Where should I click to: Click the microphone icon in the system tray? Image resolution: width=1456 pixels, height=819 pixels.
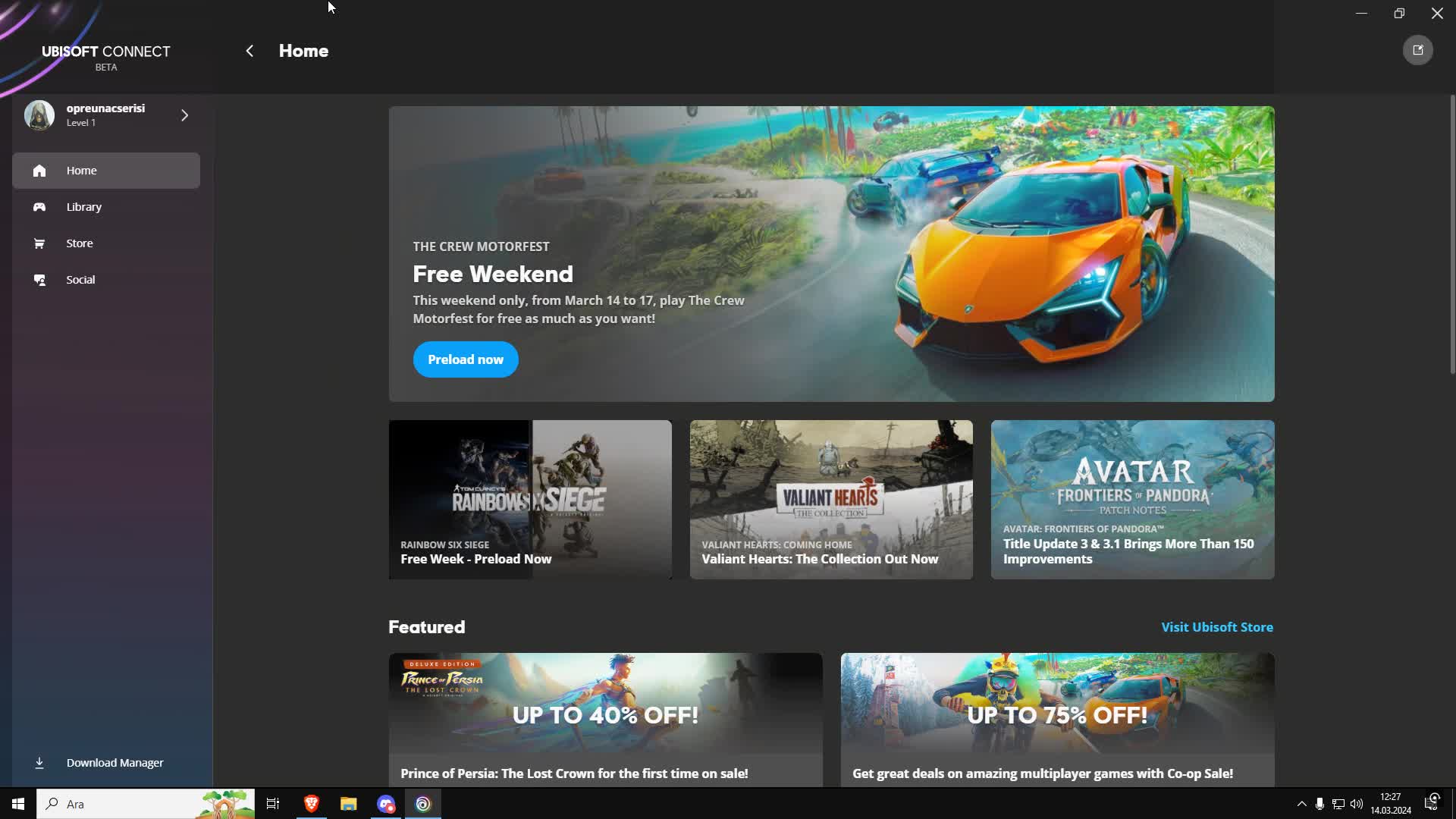(1320, 804)
